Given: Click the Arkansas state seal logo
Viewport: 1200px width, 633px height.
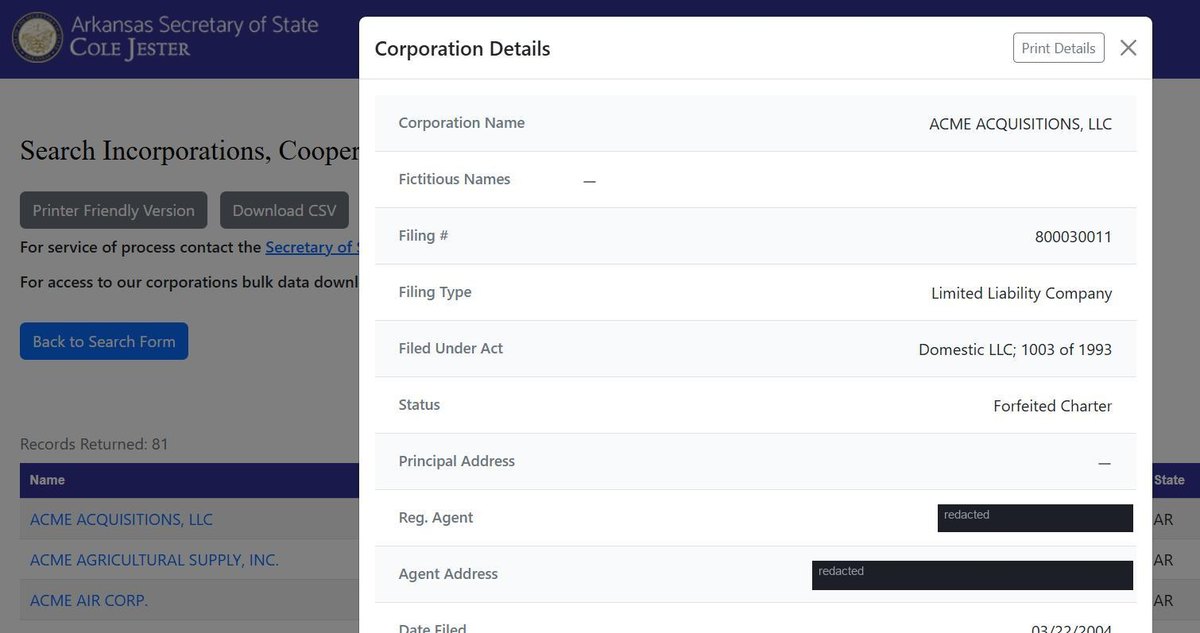Looking at the screenshot, I should tap(37, 37).
